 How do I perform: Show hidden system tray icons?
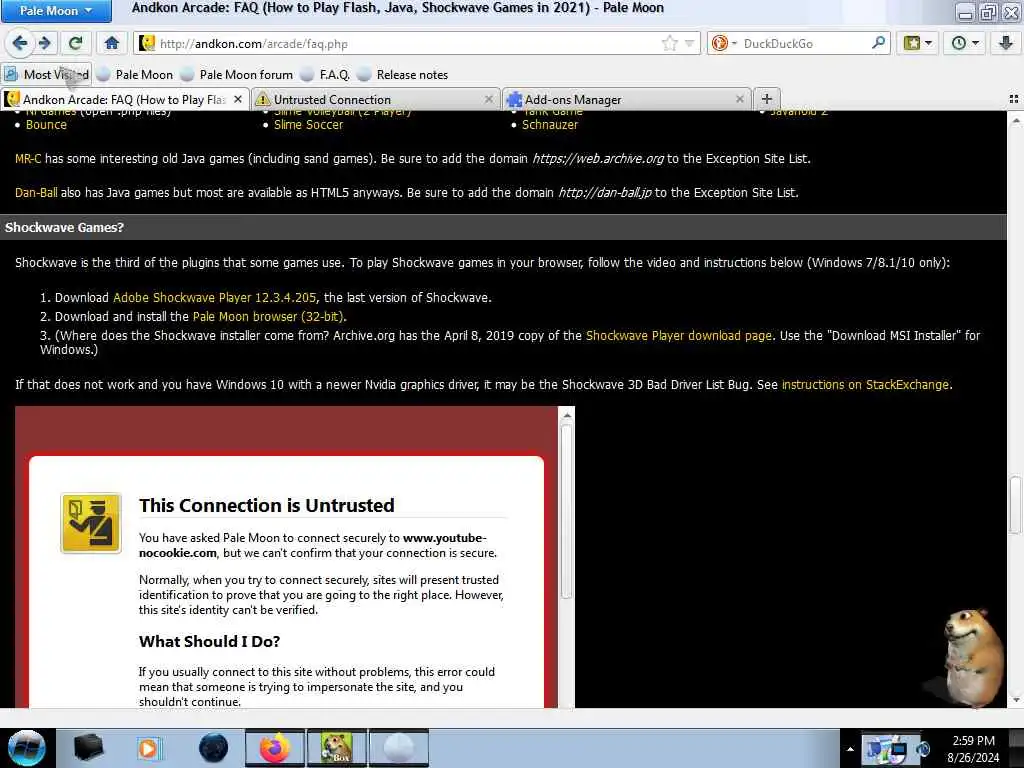pos(850,749)
